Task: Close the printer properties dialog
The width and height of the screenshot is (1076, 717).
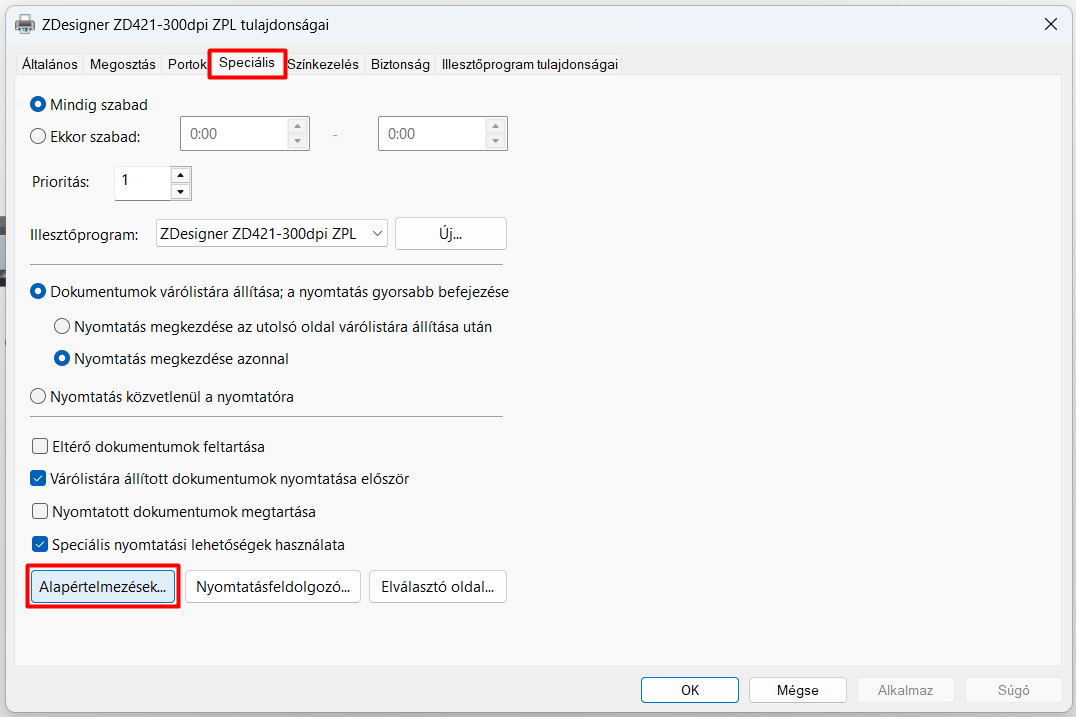Action: coord(1050,25)
